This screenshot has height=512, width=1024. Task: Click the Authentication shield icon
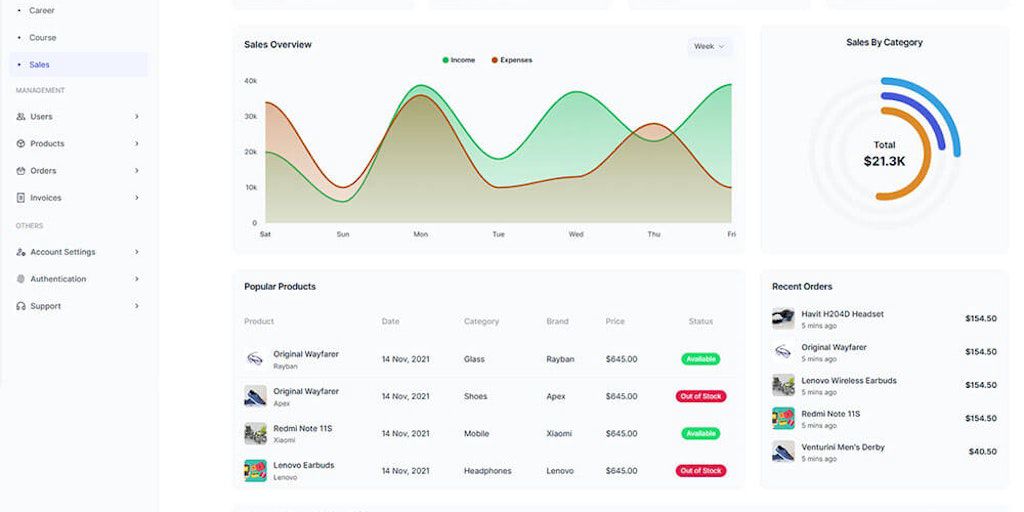pyautogui.click(x=21, y=279)
